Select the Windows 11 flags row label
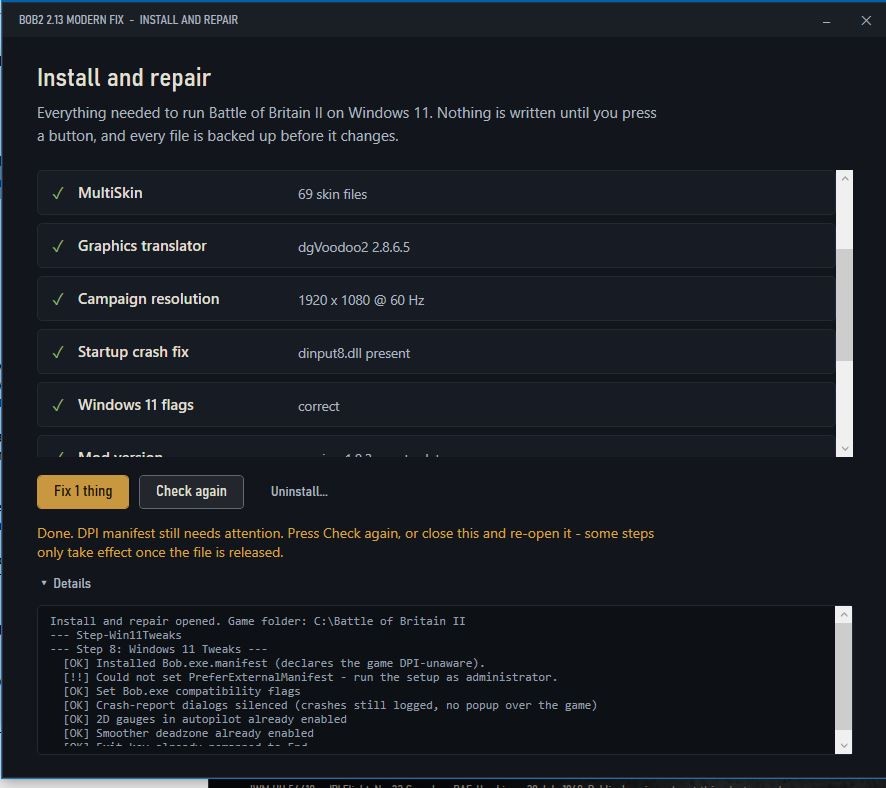The height and width of the screenshot is (788, 886). tap(136, 405)
